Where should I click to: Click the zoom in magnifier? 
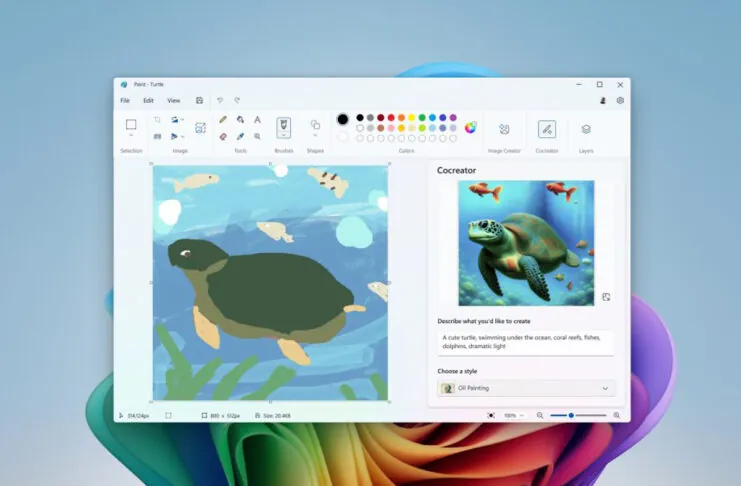[x=617, y=416]
